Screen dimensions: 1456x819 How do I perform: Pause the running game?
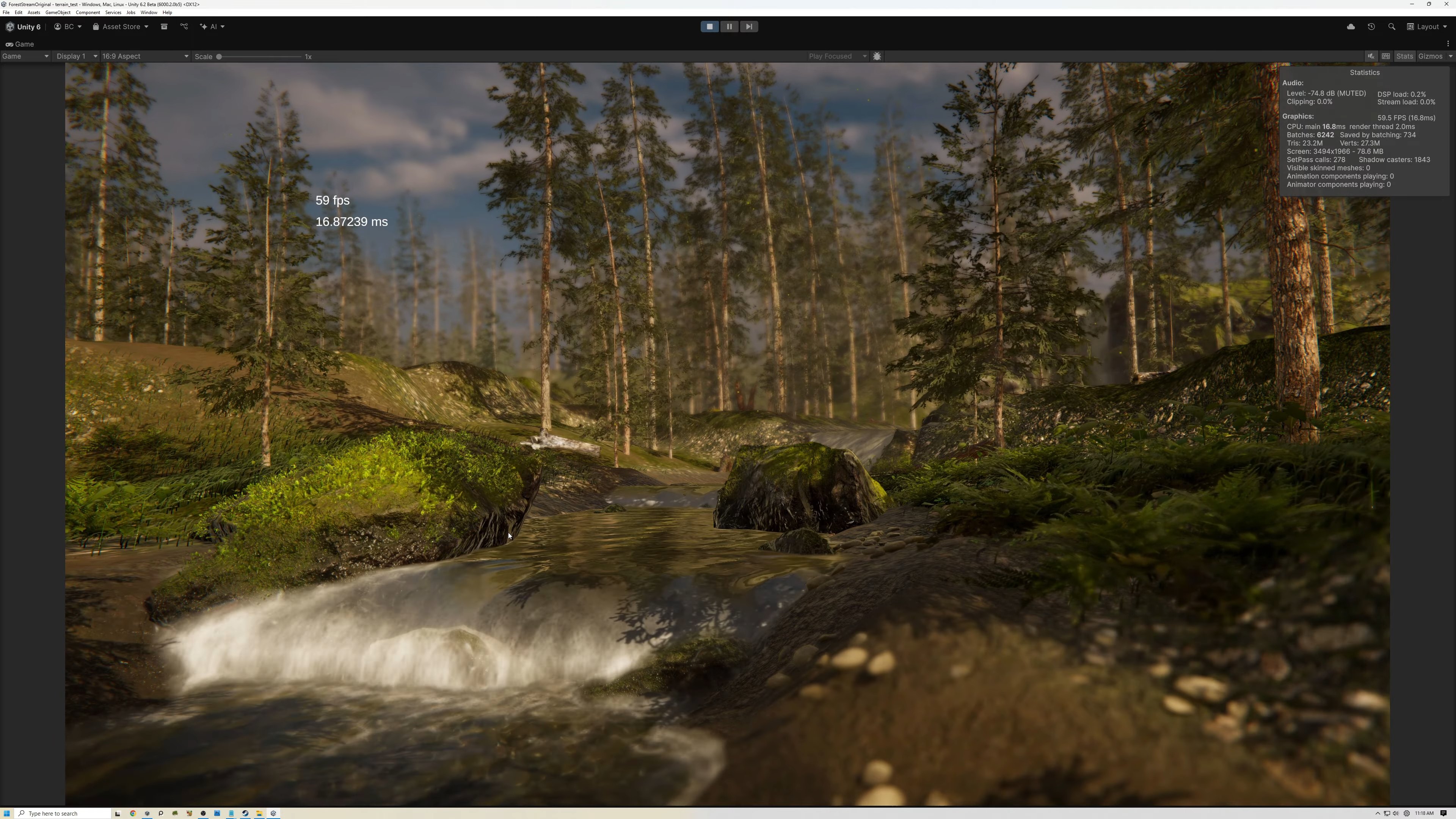tap(729, 27)
